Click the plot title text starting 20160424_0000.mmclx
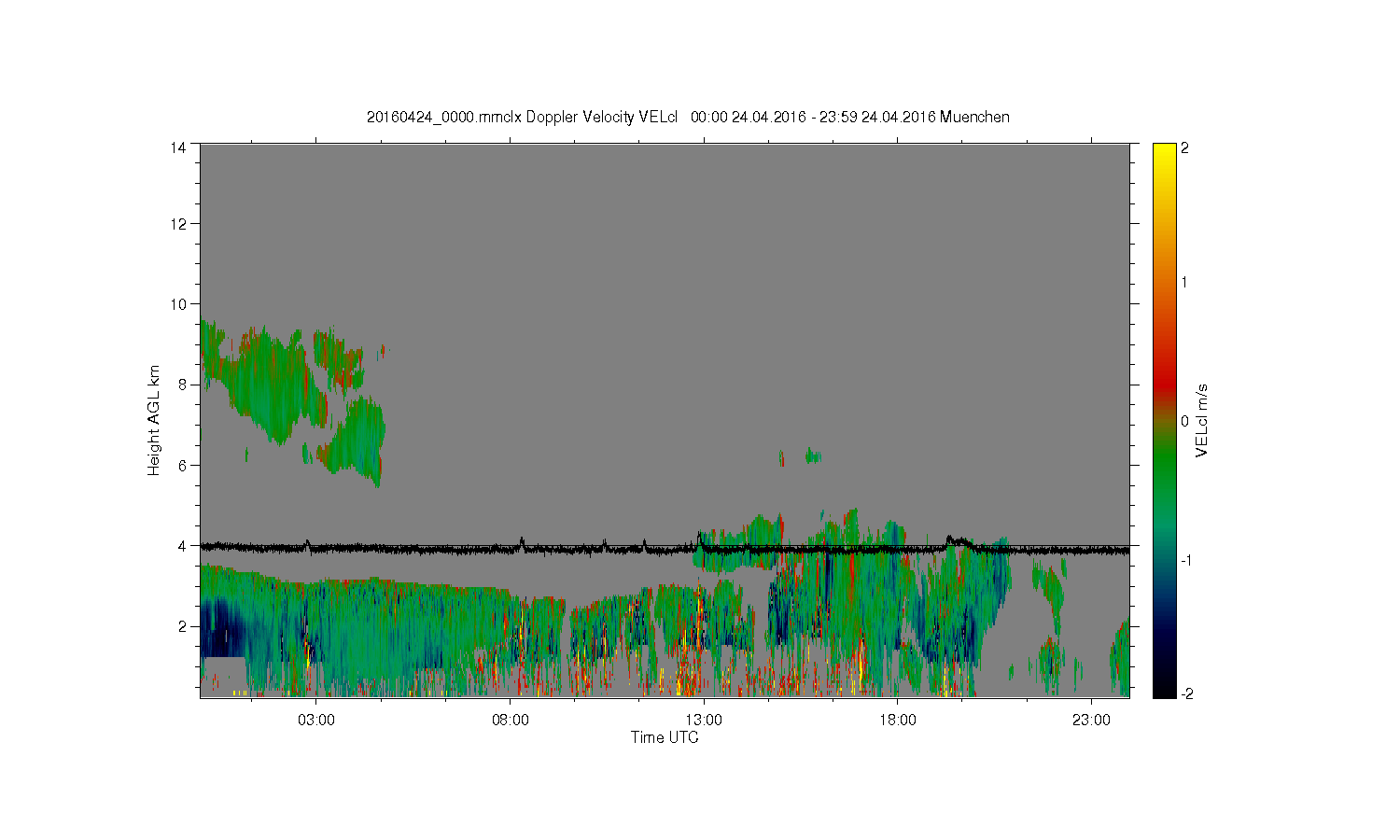This screenshot has width=1400, height=840. pyautogui.click(x=688, y=118)
